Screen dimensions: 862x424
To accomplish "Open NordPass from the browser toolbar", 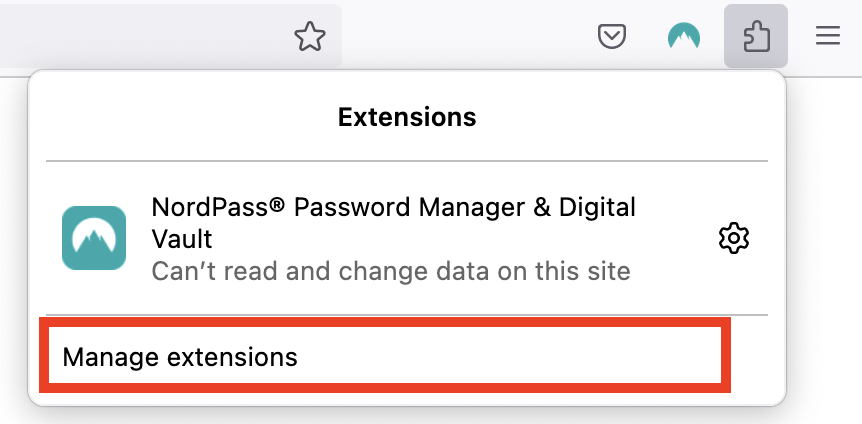I will [684, 38].
